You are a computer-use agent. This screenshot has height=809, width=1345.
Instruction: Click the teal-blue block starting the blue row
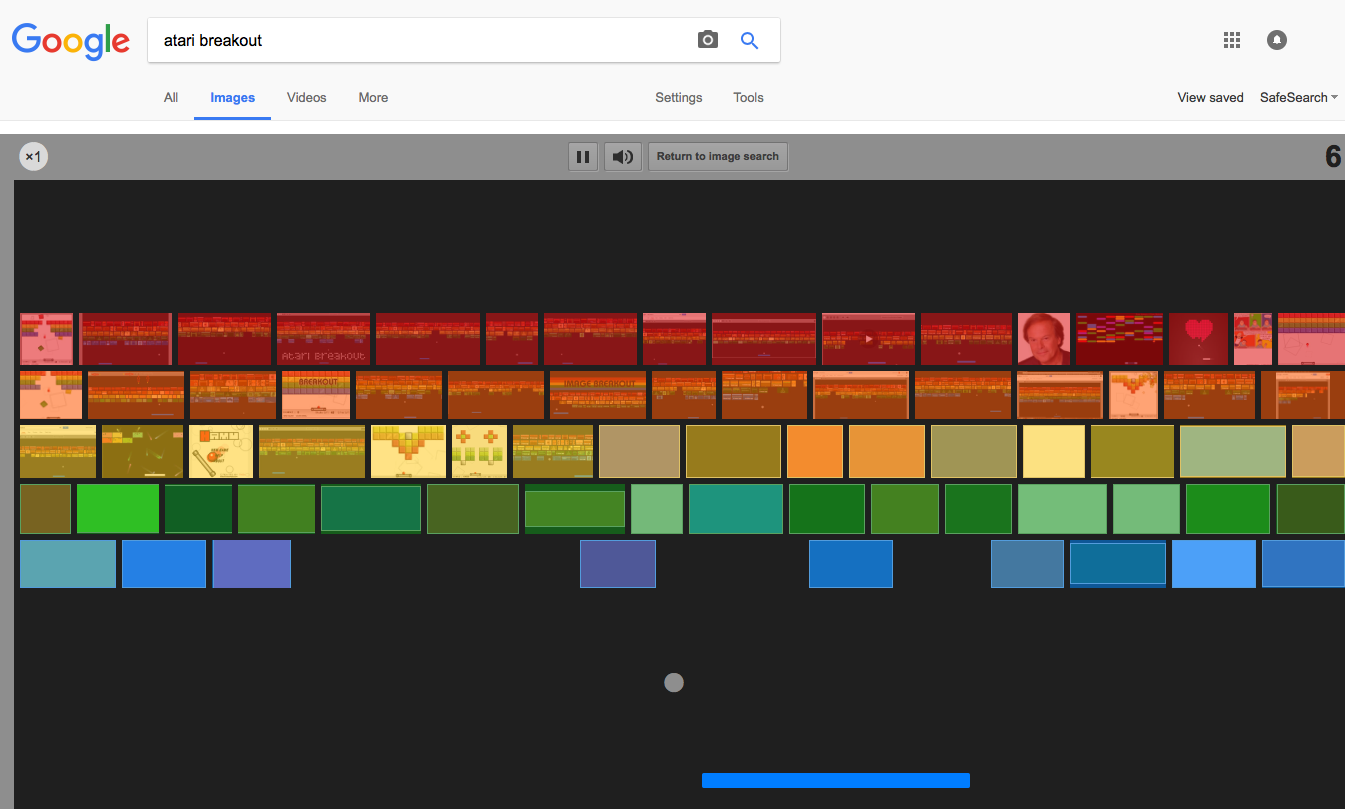68,564
